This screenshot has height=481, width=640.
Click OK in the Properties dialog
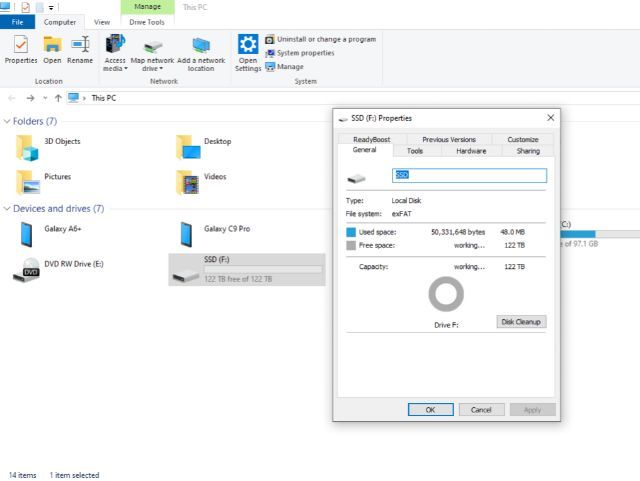point(431,410)
